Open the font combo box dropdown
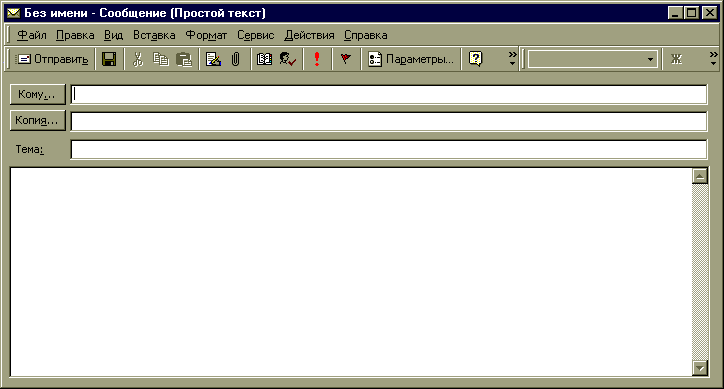Screen dimensions: 724x389 click(650, 60)
